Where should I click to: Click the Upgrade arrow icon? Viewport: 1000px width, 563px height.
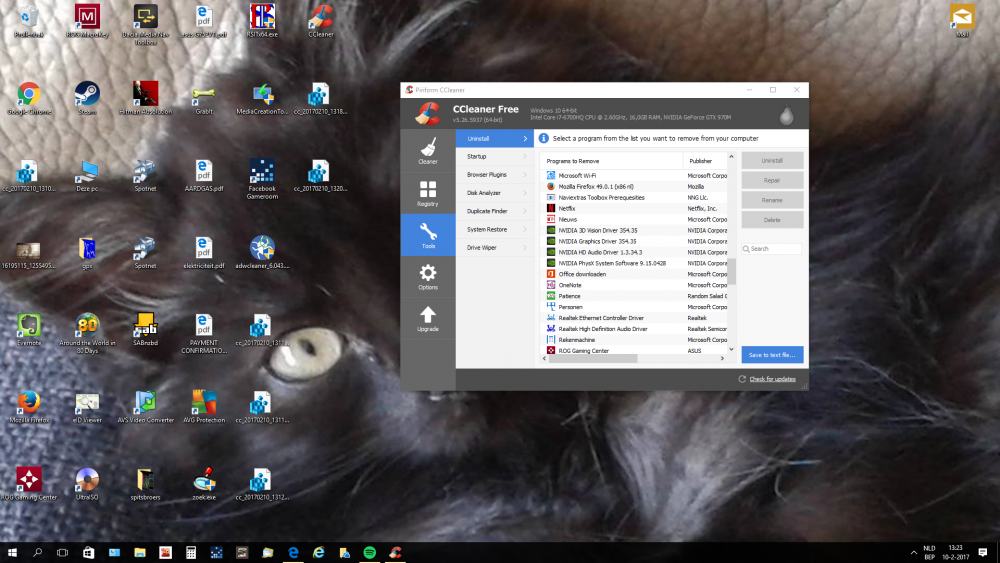427,319
